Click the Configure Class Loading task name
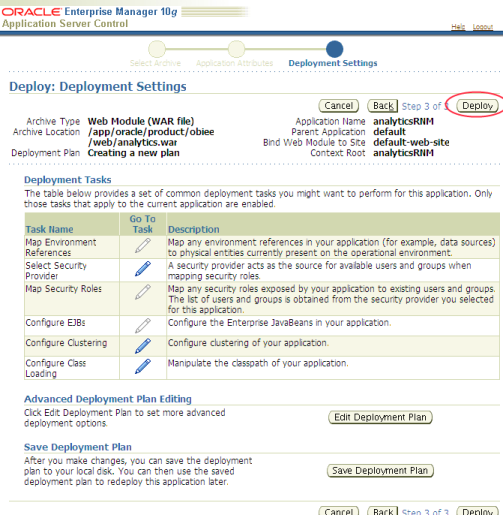Image resolution: width=503 pixels, height=515 pixels. [56, 368]
